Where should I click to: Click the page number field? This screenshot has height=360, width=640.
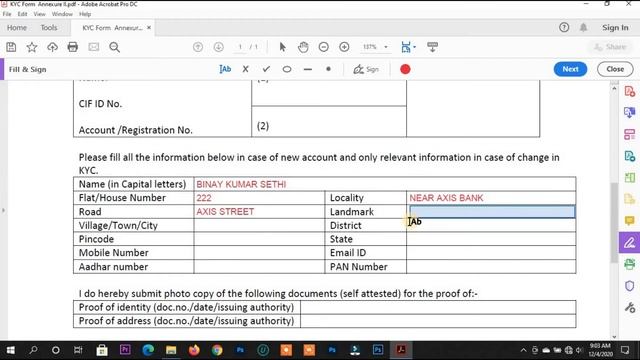(x=240, y=47)
